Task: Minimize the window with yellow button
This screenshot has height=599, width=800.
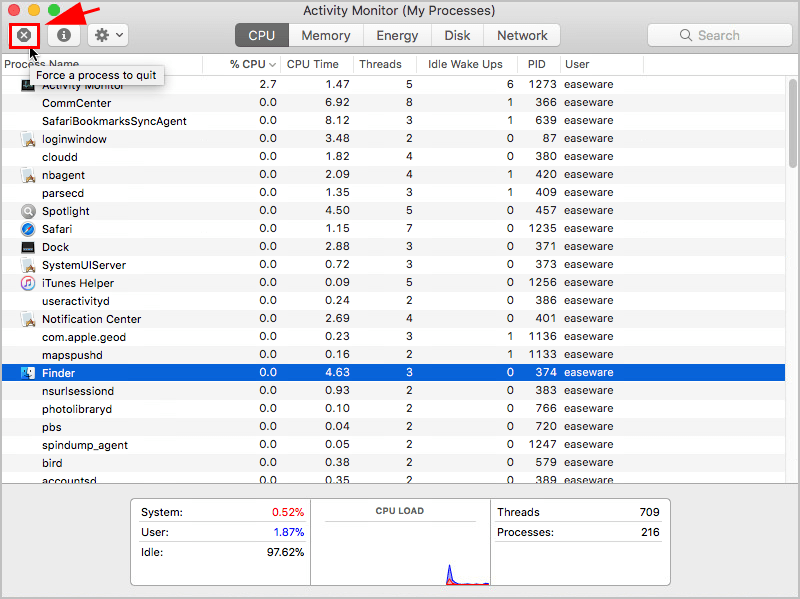Action: point(34,10)
